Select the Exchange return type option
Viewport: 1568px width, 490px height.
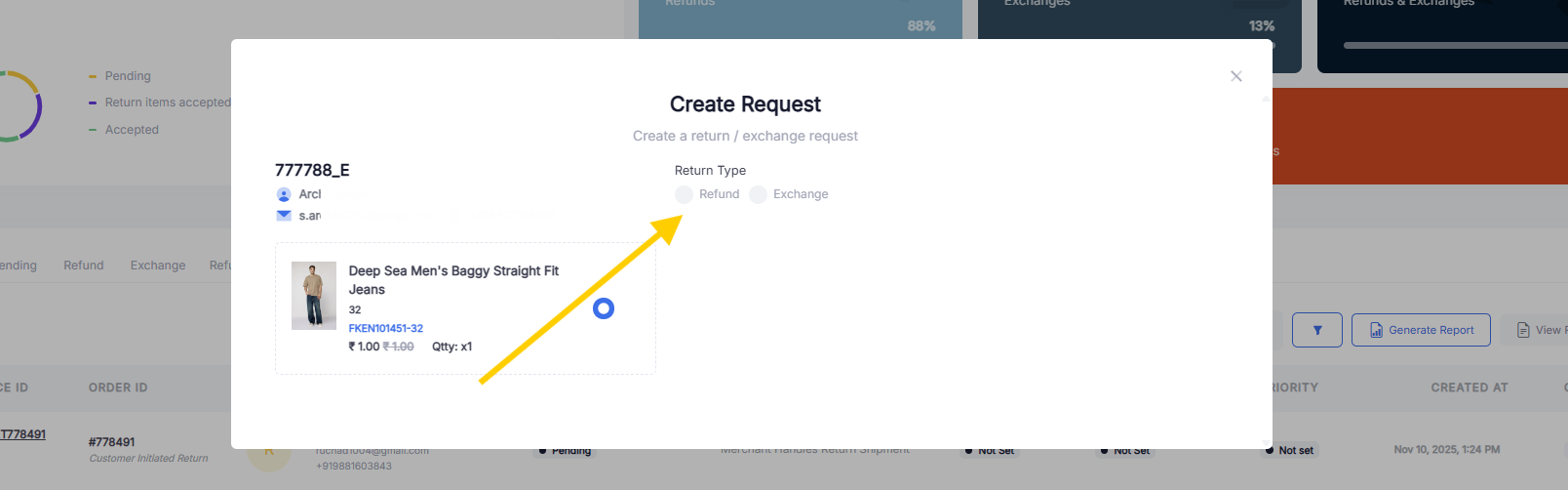tap(759, 194)
